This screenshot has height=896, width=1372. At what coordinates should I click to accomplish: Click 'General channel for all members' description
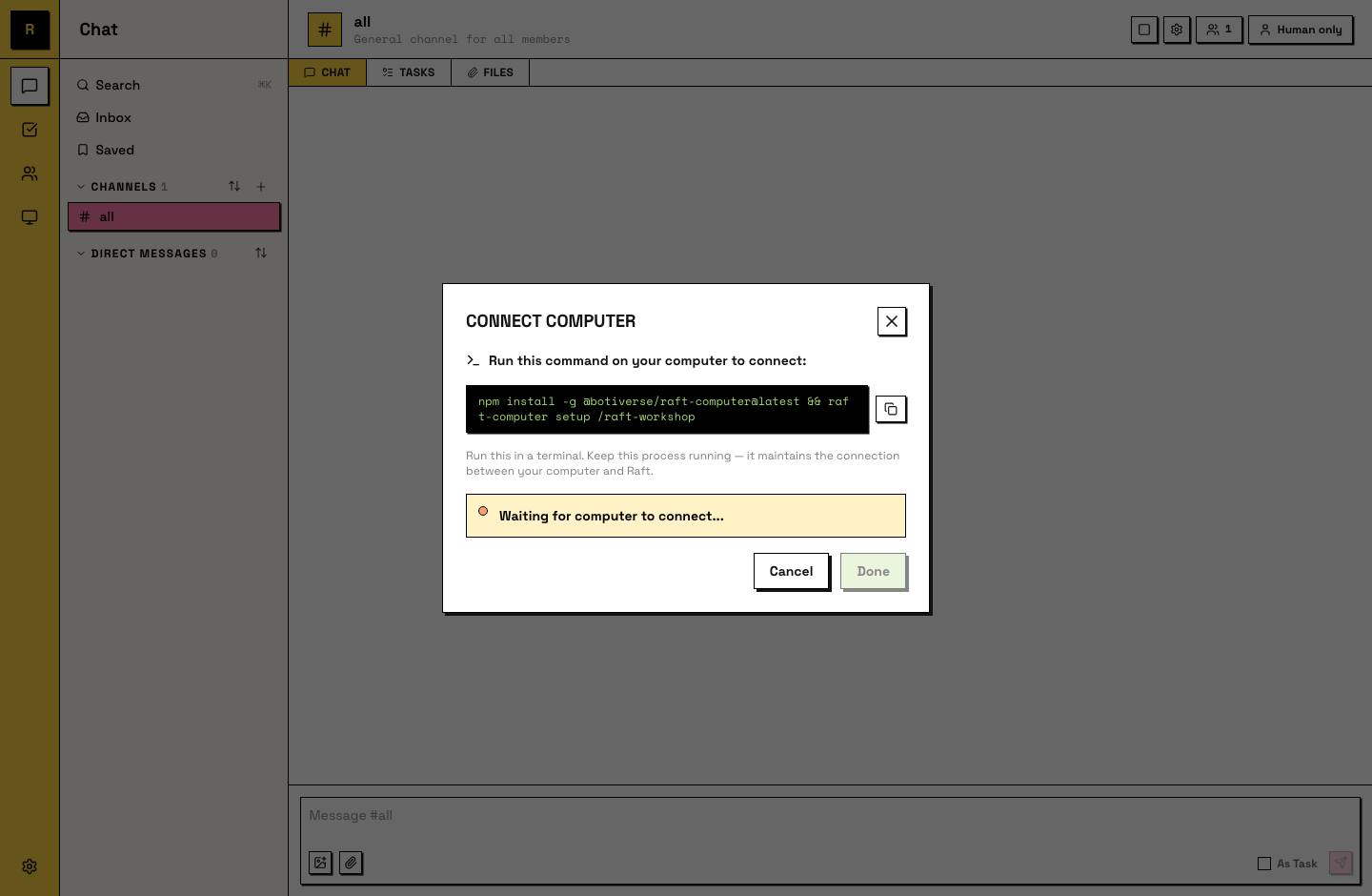pos(462,39)
